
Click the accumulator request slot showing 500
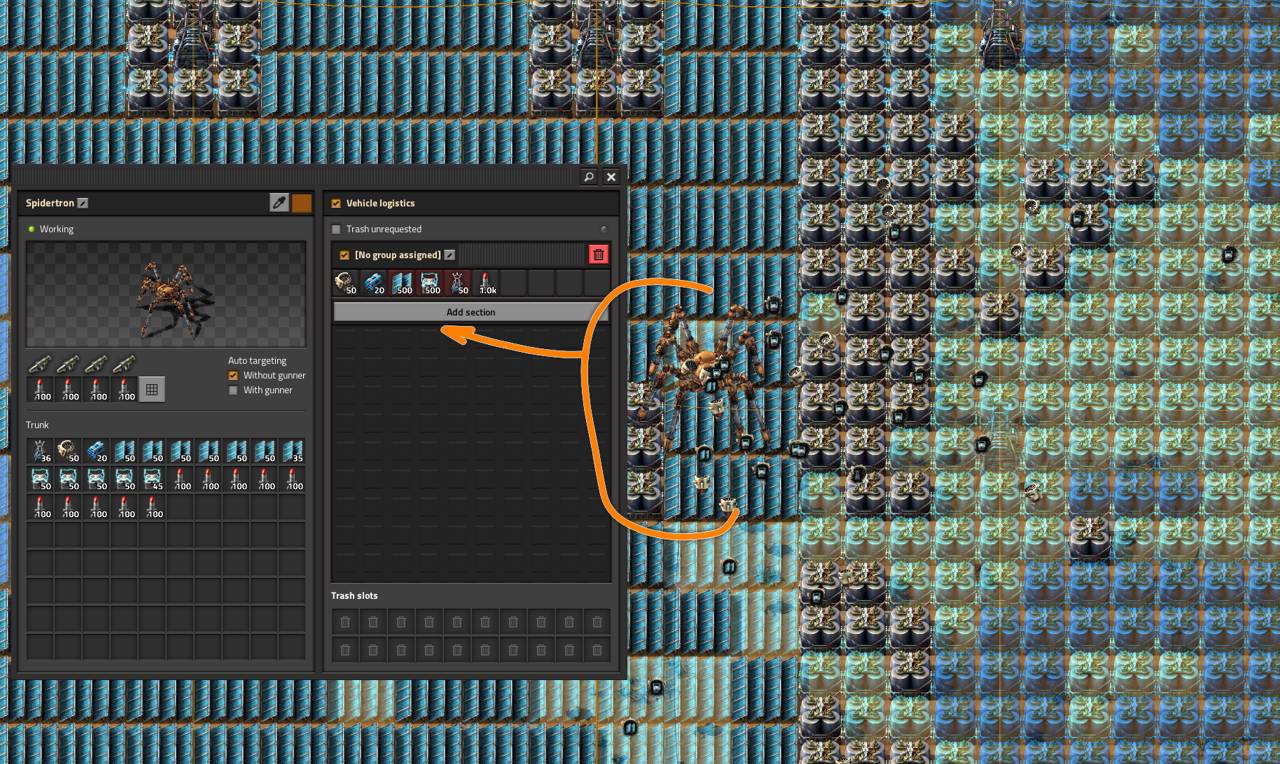pyautogui.click(x=430, y=283)
